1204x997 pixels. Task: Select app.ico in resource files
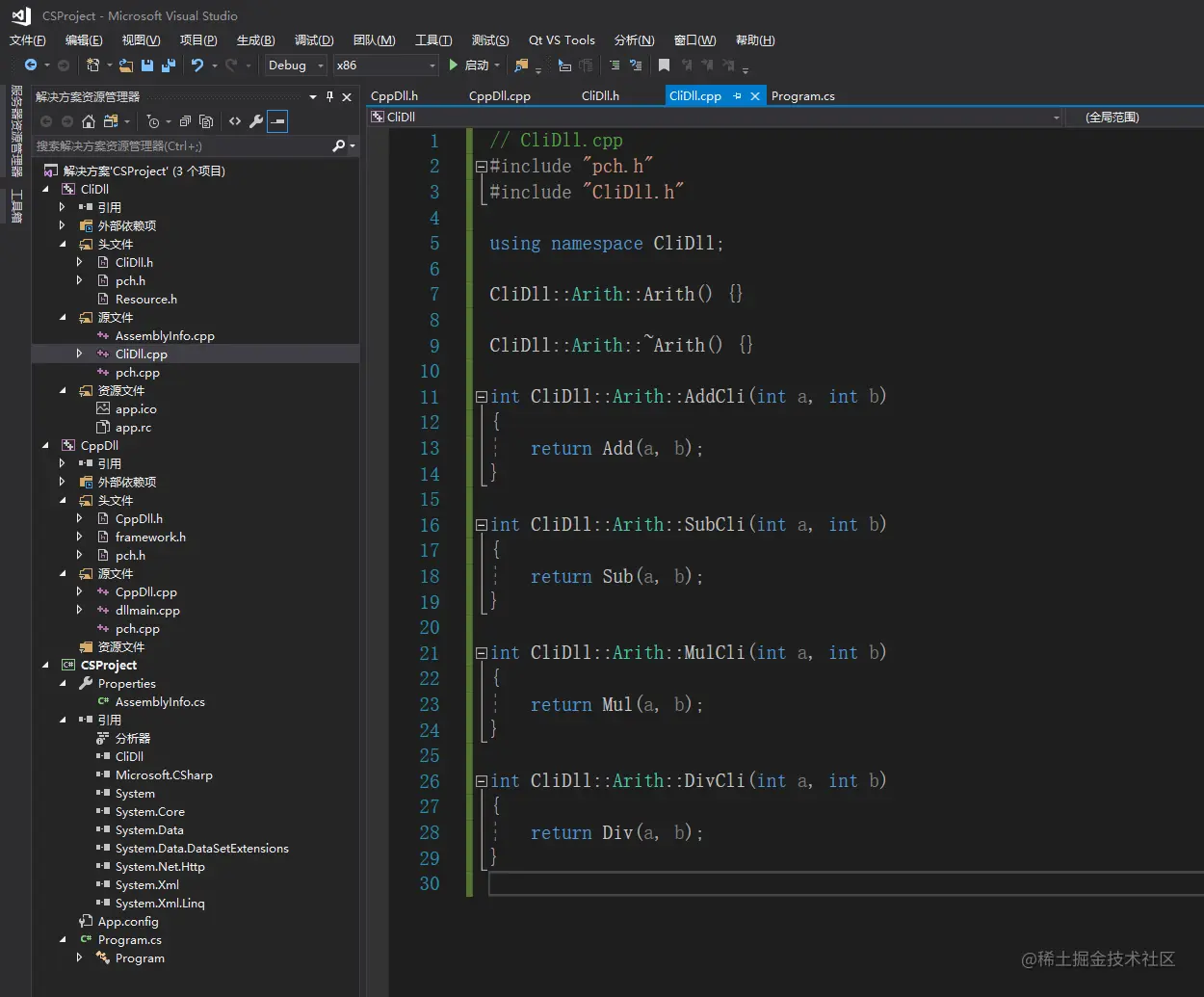tap(136, 409)
